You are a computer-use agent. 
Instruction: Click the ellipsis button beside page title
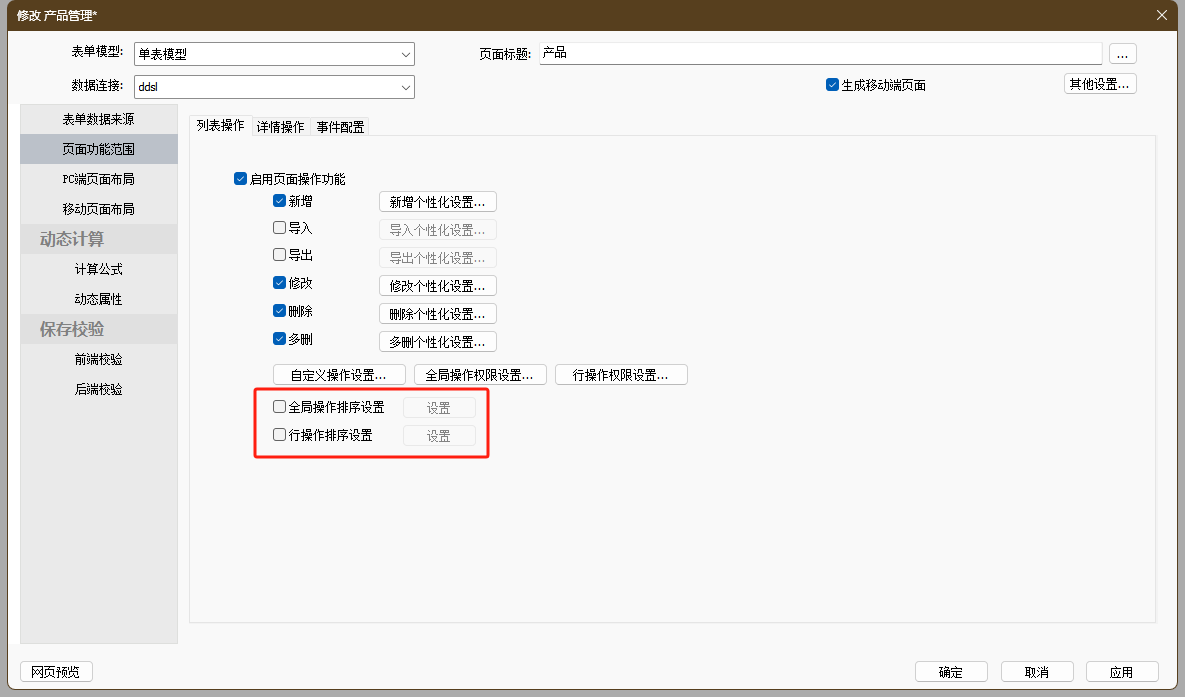click(1122, 54)
